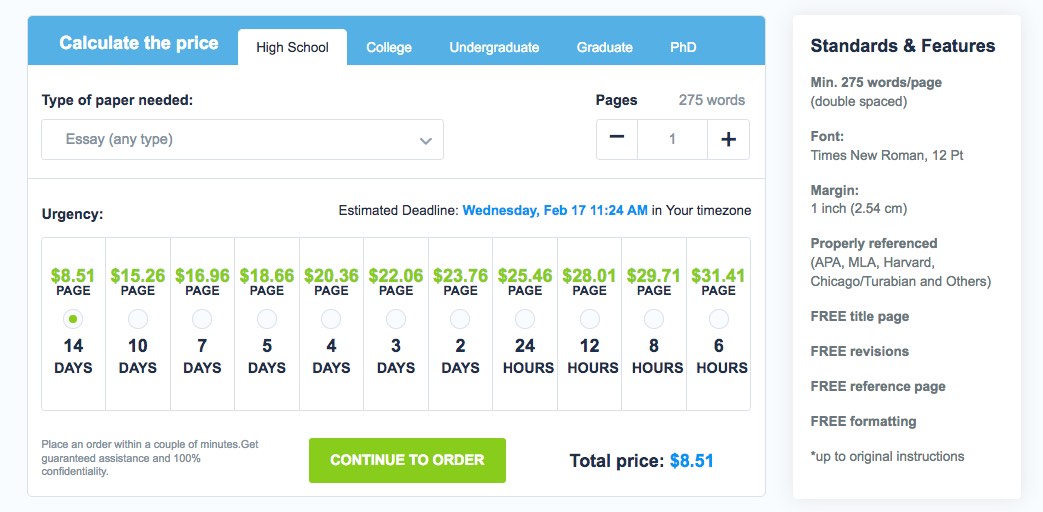
Task: Pick the 5 days deadline radio
Action: (267, 319)
